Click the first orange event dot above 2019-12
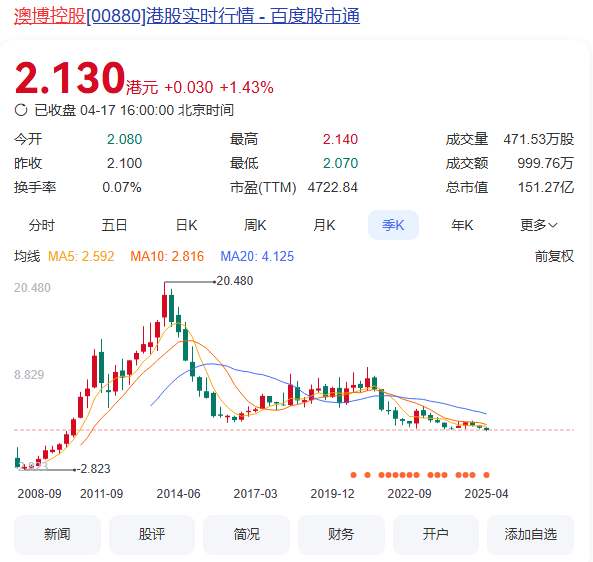Viewport: 593px width, 562px height. 354,475
